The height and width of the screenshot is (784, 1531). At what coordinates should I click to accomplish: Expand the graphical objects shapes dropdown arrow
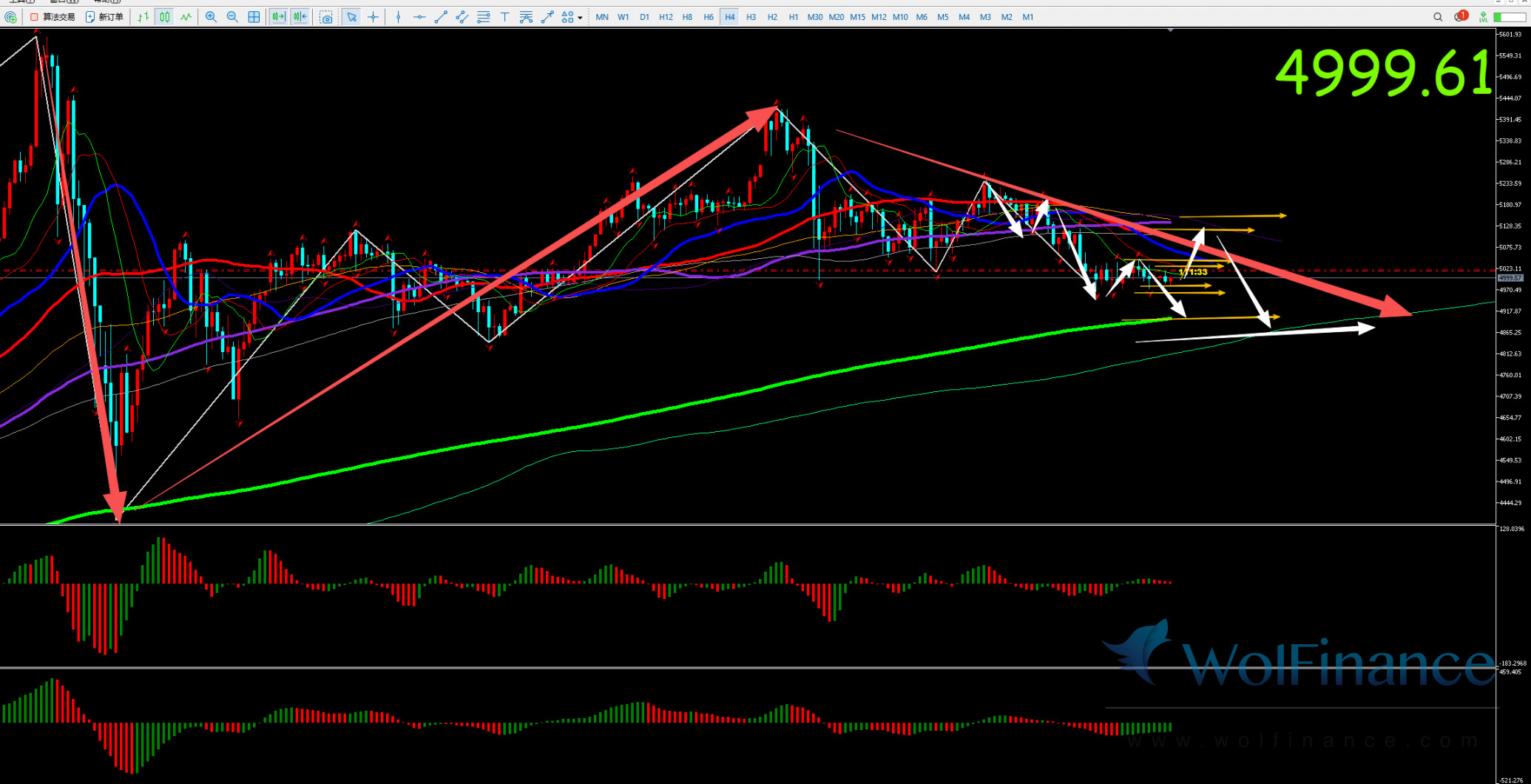pyautogui.click(x=580, y=18)
